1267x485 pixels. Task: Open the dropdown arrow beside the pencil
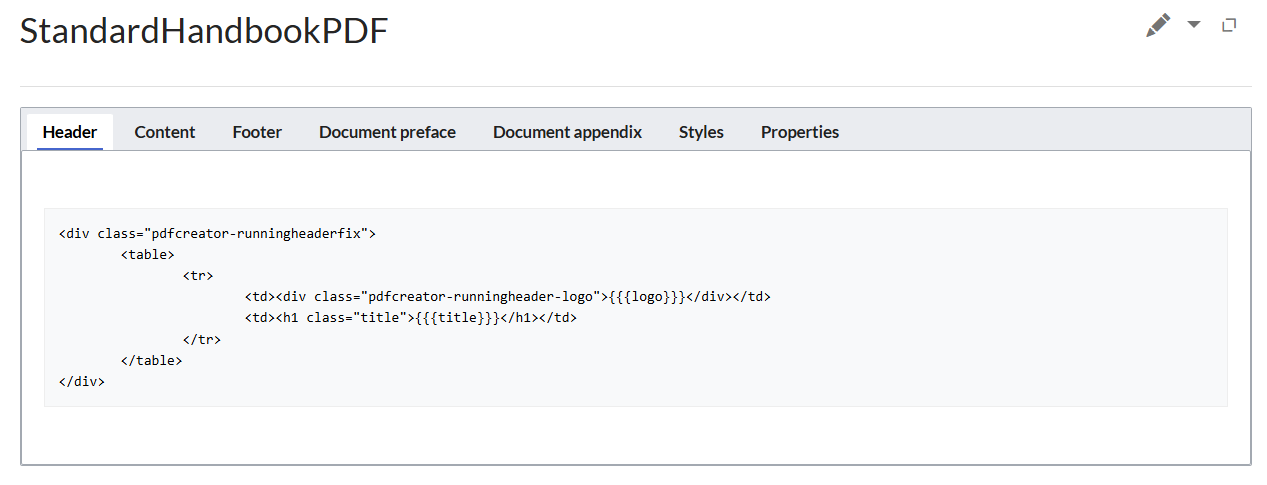pyautogui.click(x=1193, y=25)
